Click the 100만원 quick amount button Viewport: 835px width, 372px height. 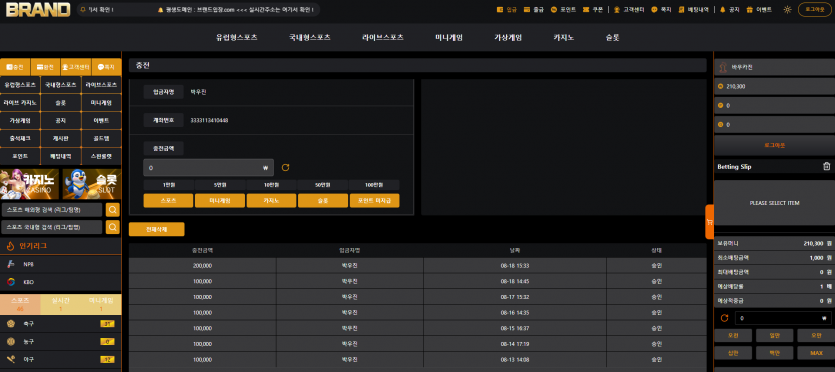[x=374, y=185]
